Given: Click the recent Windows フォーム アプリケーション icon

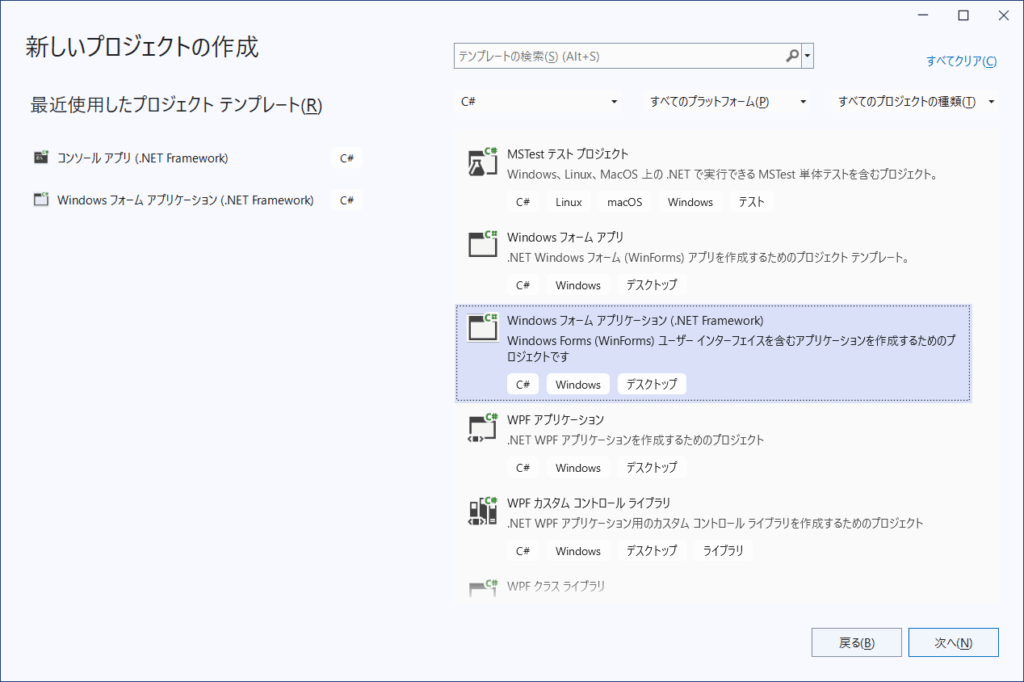Looking at the screenshot, I should click(41, 199).
